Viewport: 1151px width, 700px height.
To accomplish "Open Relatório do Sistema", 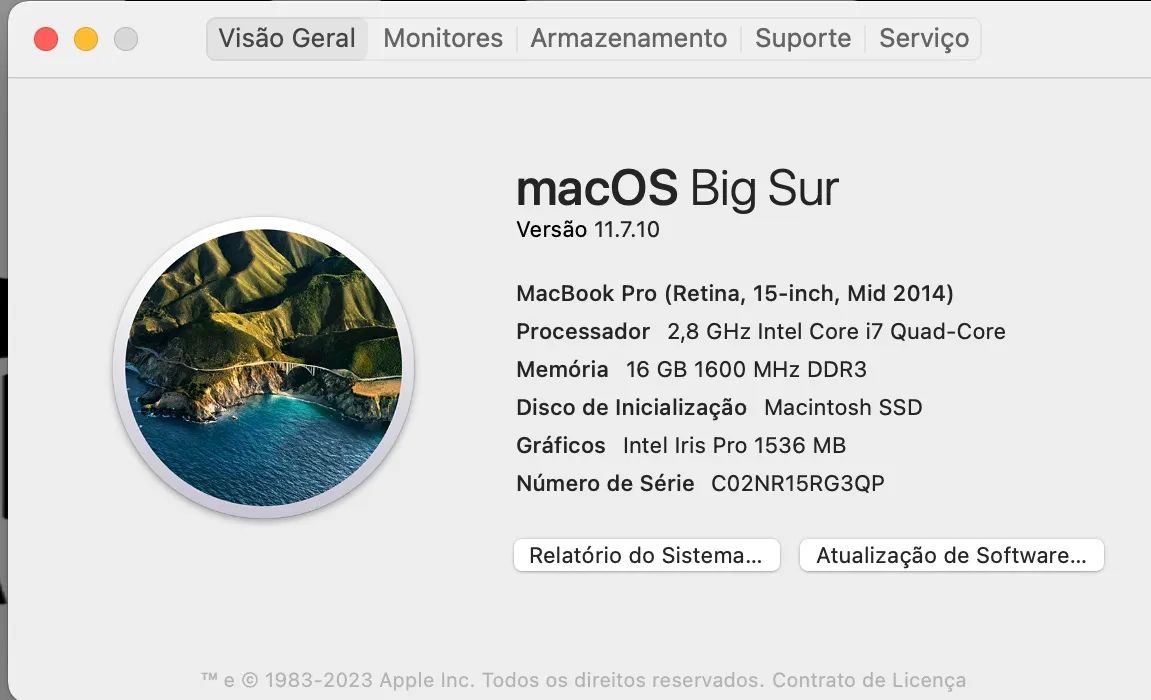I will [x=645, y=555].
